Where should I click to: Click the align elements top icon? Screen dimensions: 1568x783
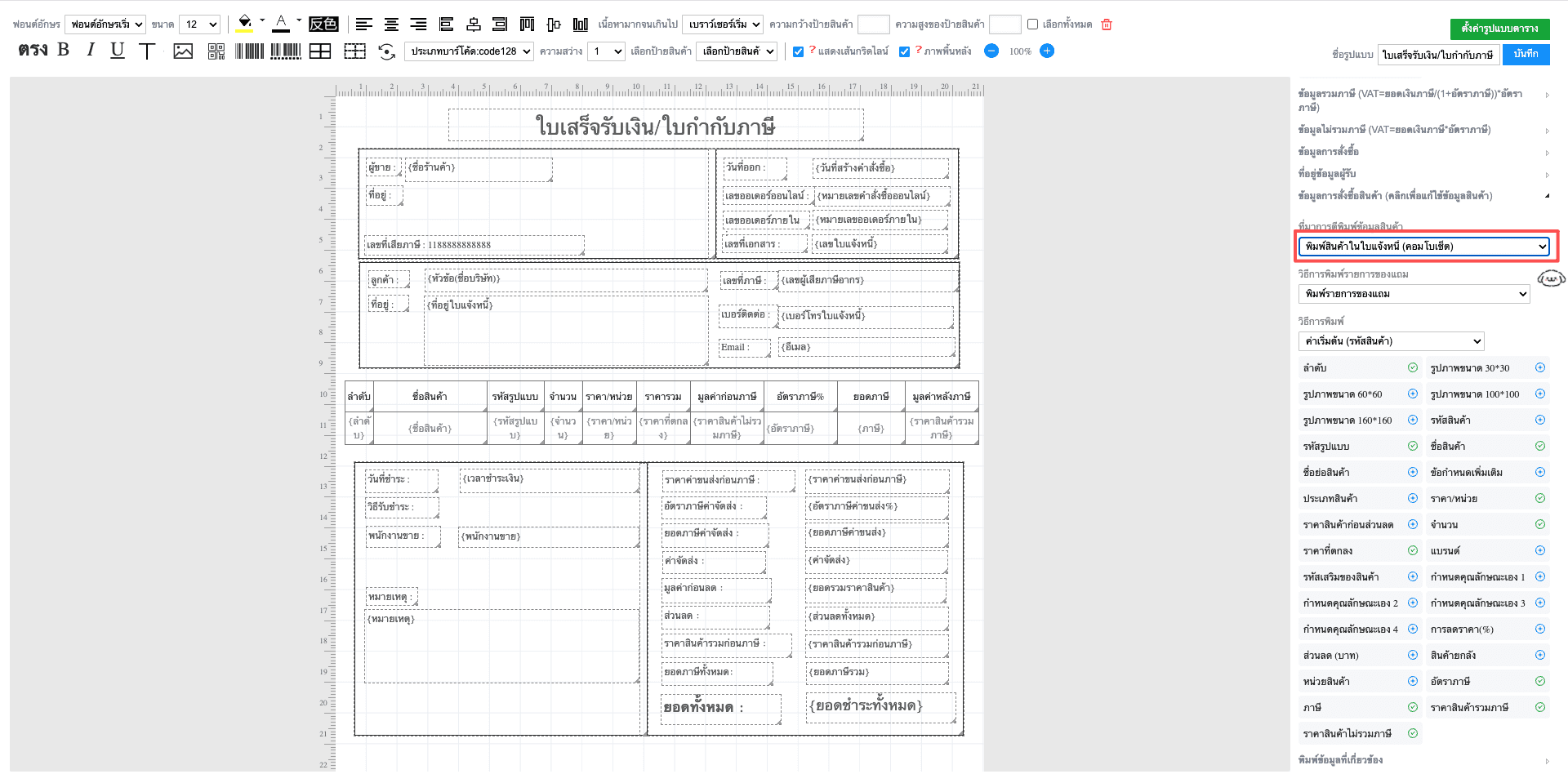click(527, 24)
